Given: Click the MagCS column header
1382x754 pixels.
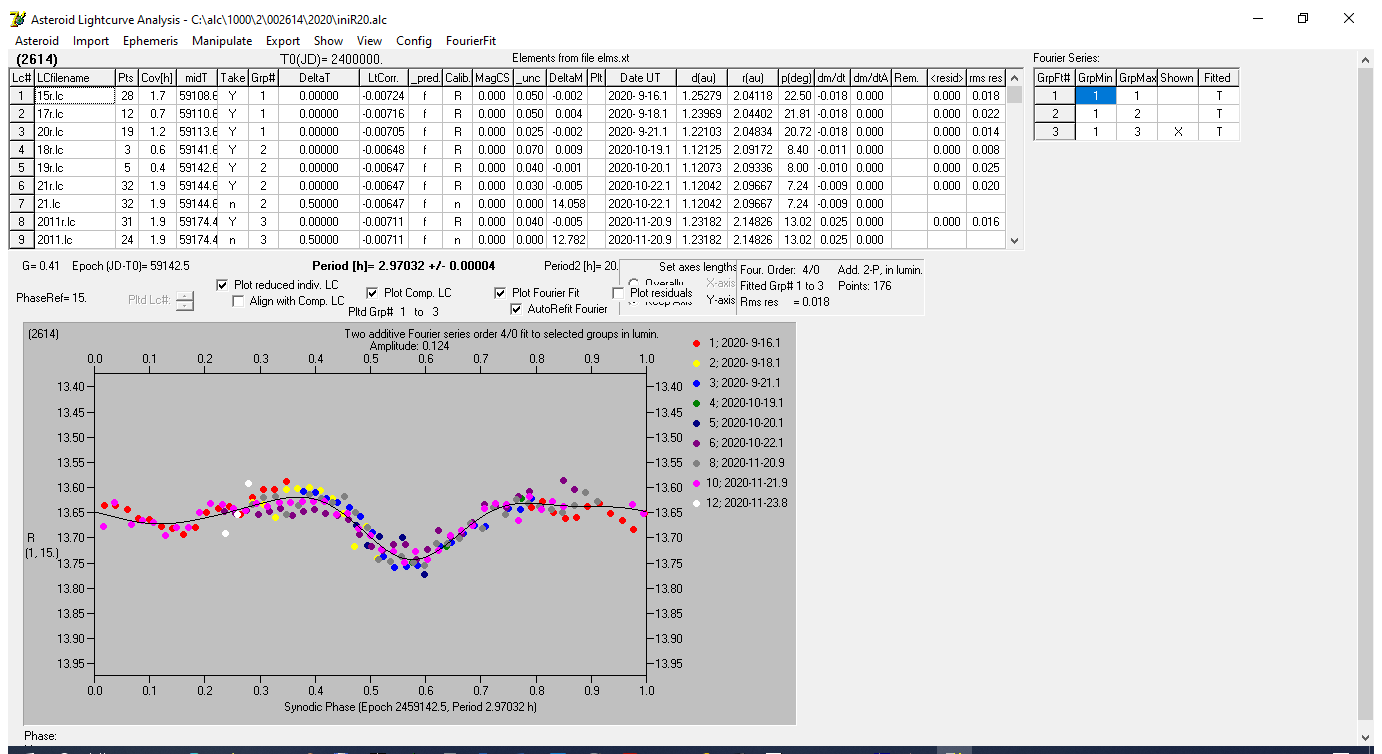Looking at the screenshot, I should pyautogui.click(x=492, y=78).
